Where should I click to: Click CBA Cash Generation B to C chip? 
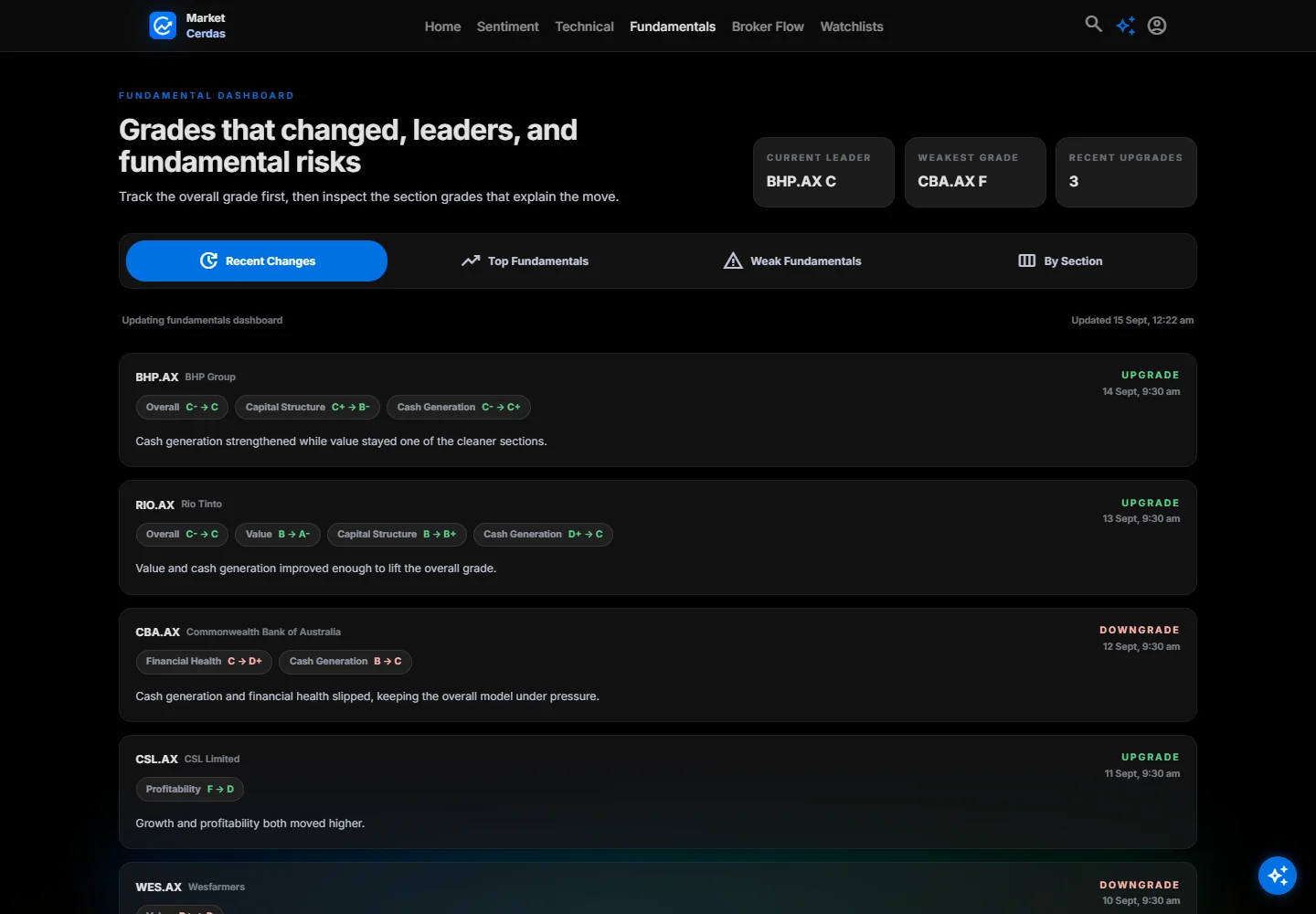(x=345, y=661)
